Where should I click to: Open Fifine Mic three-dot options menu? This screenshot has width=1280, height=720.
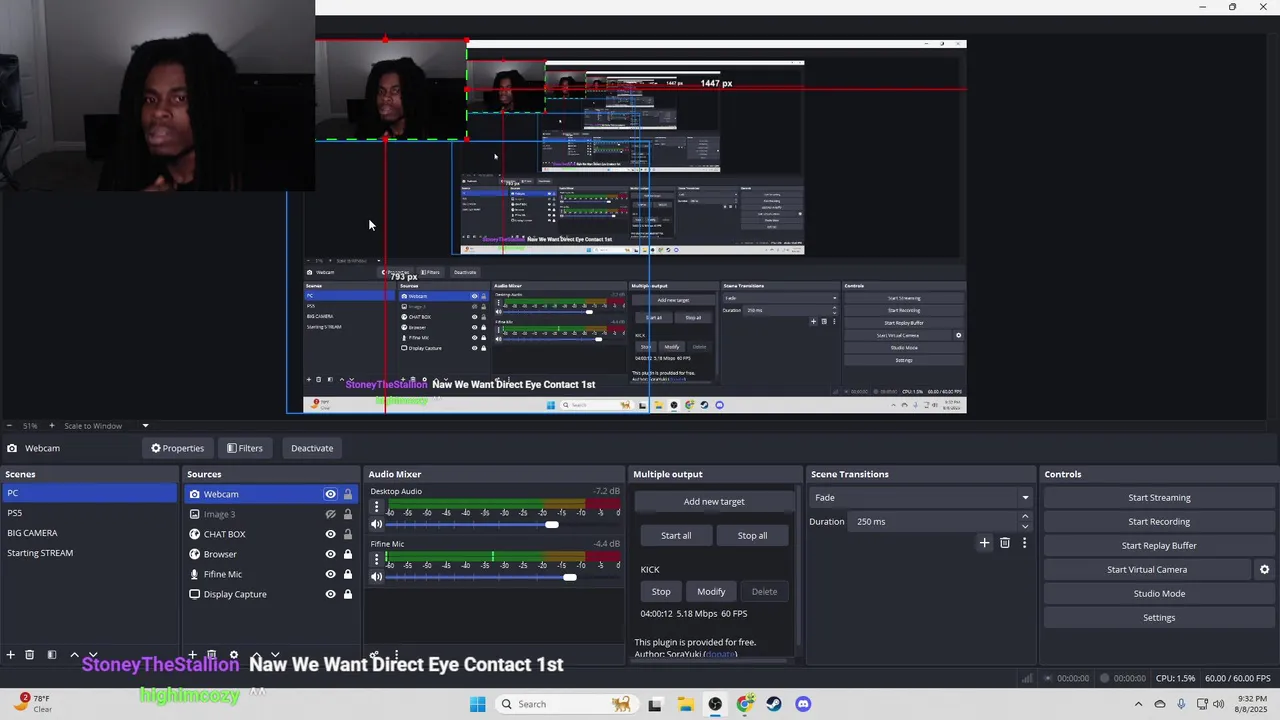click(x=377, y=560)
